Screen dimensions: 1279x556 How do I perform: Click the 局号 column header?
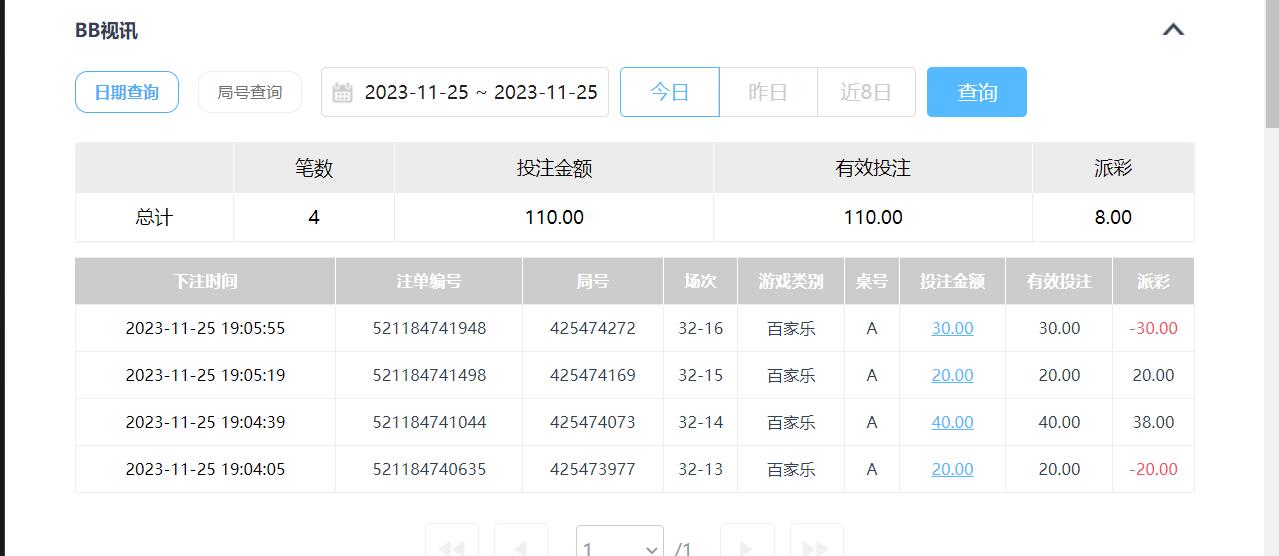(x=593, y=281)
